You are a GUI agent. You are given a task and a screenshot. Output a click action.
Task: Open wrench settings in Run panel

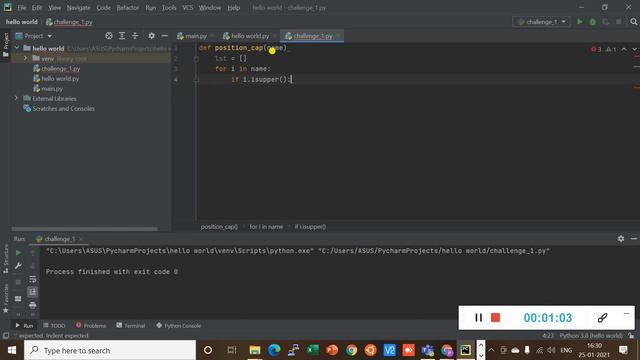tap(18, 266)
